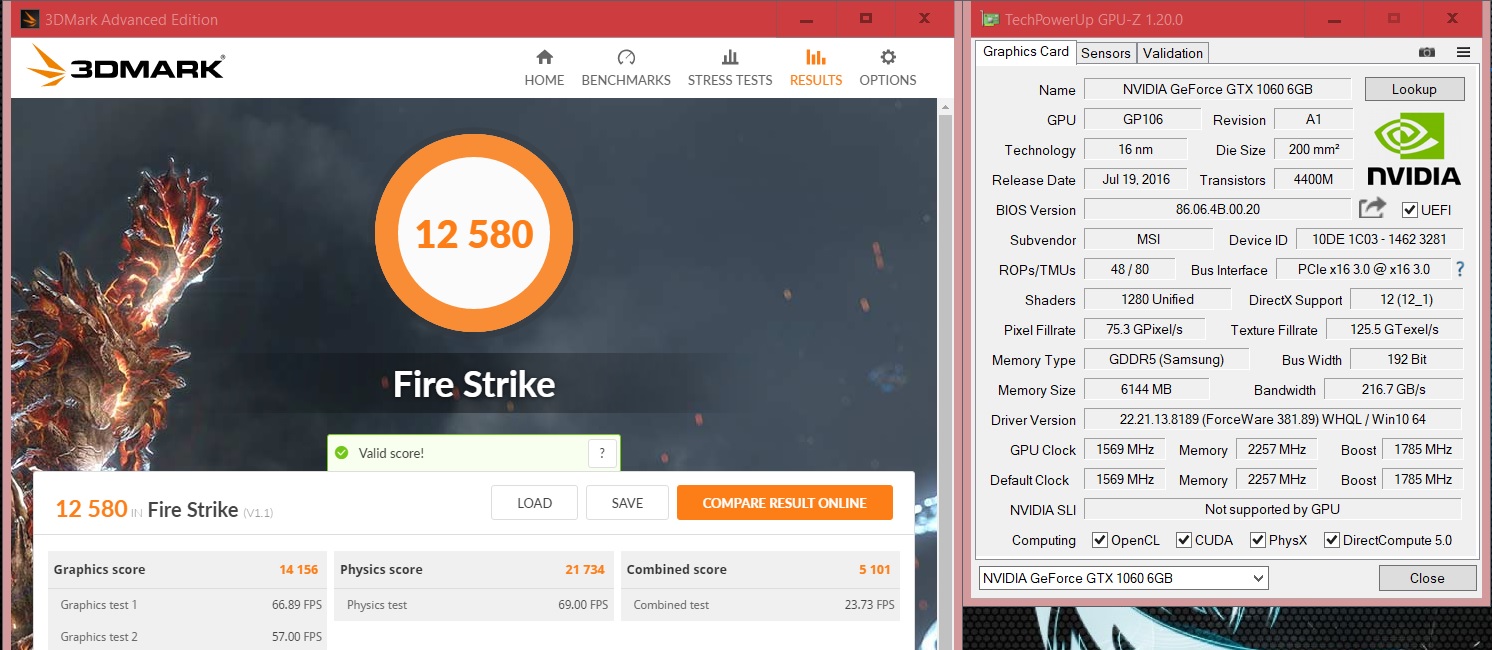Click the 3DMark title bar app icon
The width and height of the screenshot is (1492, 650).
(x=30, y=19)
